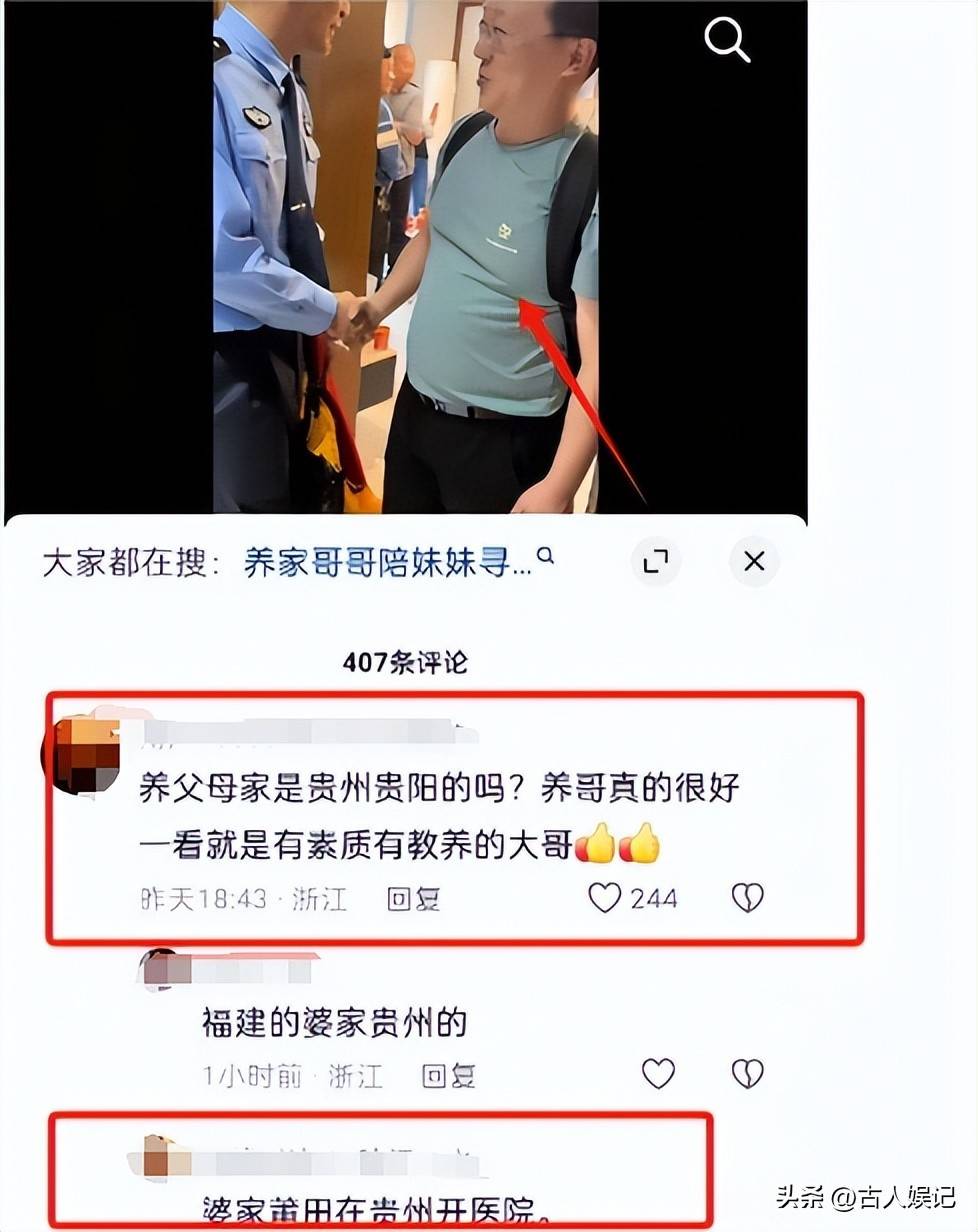This screenshot has height=1232, width=978.
Task: Tap the search magnifier icon on video
Action: pos(726,40)
